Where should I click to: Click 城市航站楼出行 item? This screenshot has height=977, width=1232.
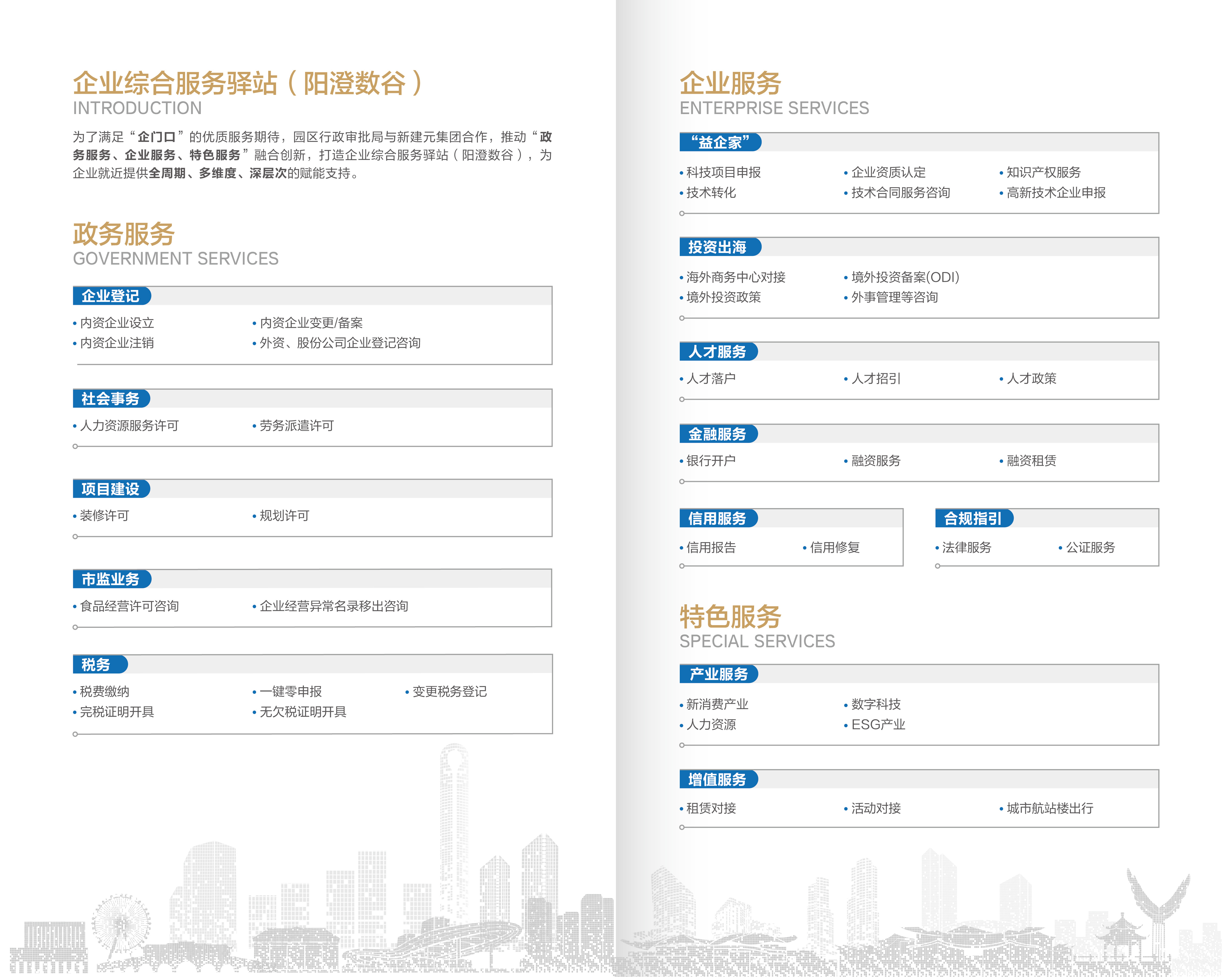(x=1050, y=808)
